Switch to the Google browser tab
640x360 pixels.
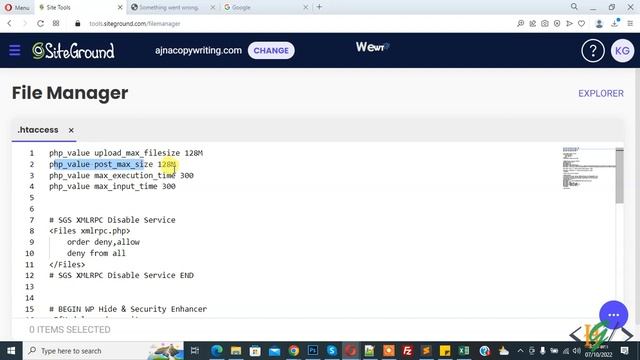[x=261, y=7]
